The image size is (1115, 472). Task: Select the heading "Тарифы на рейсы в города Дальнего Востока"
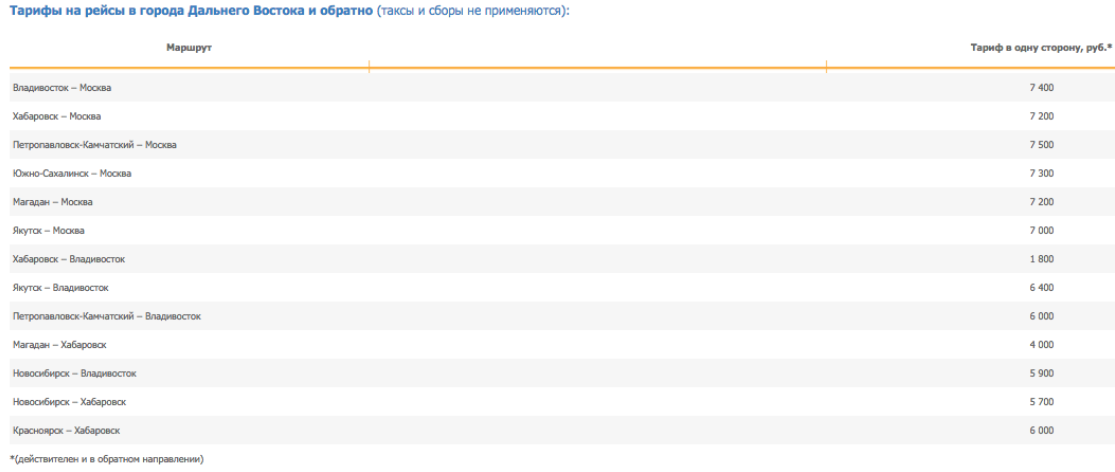(190, 11)
